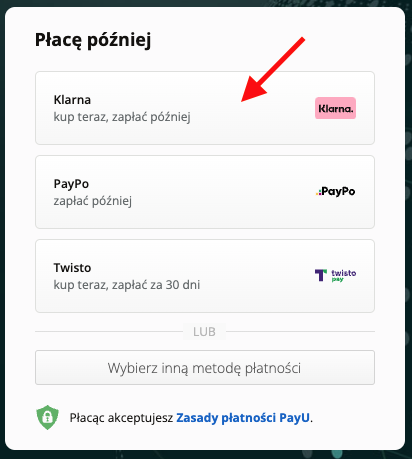Select the PayPo payment option

tap(205, 192)
